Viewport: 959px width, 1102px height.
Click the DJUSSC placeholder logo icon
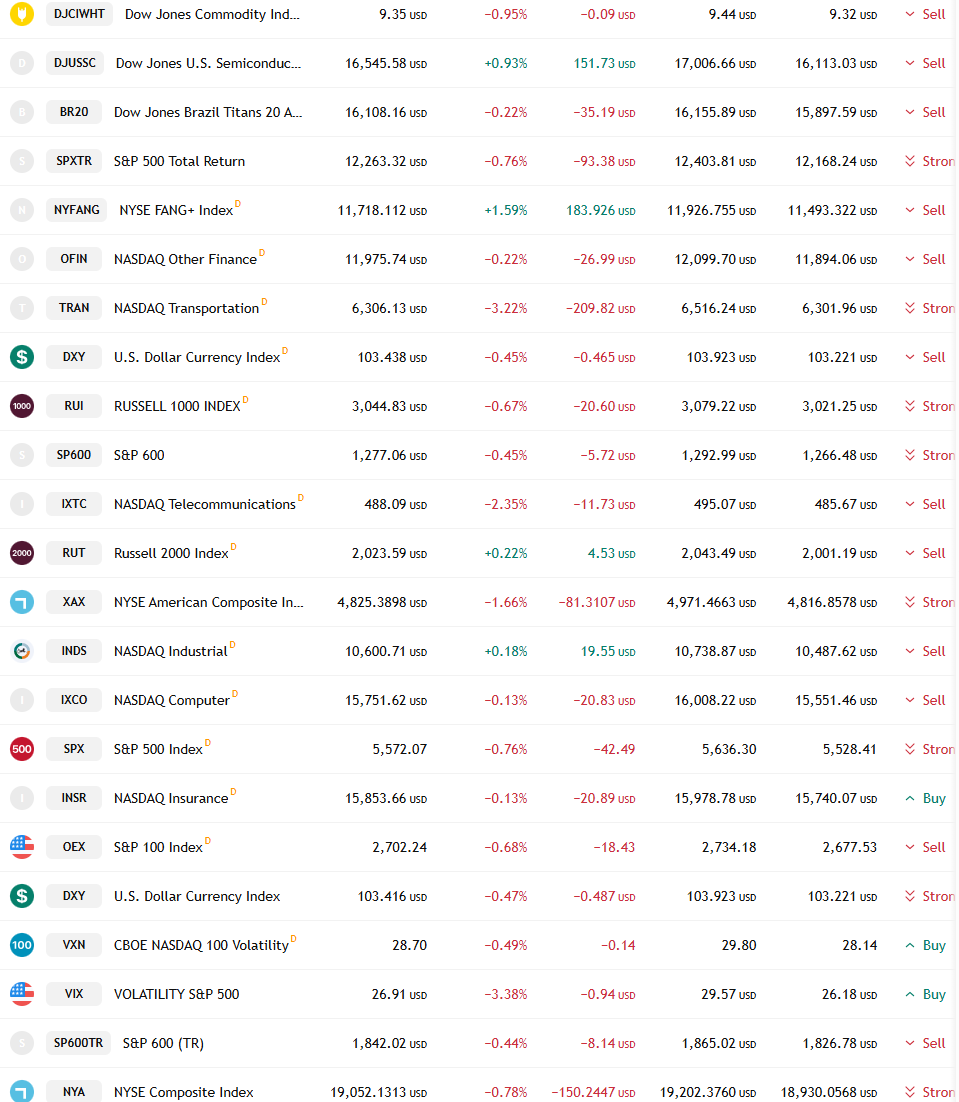point(22,63)
